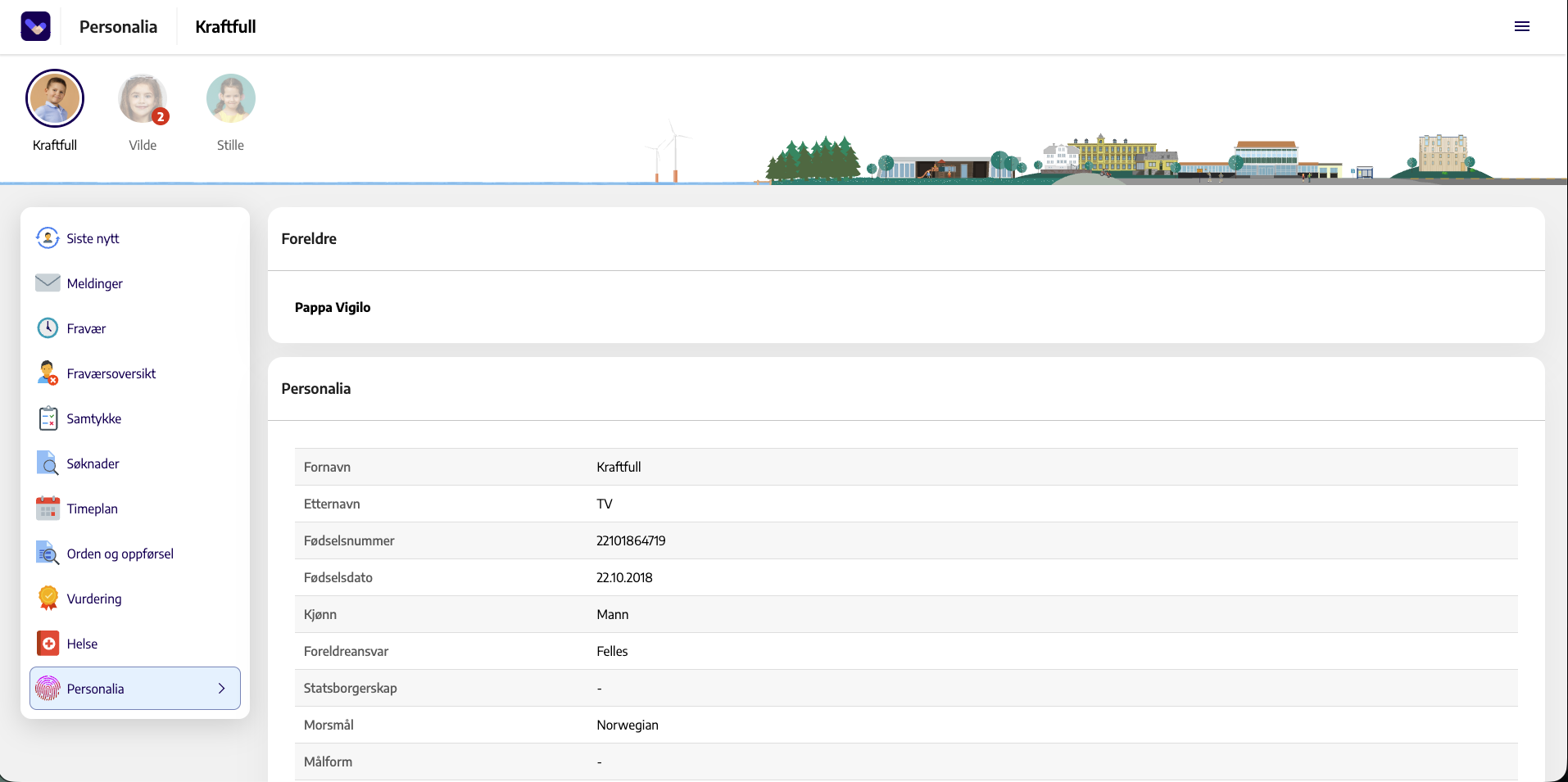Select Vilde's profile photo
Image resolution: width=1568 pixels, height=782 pixels.
pos(143,98)
